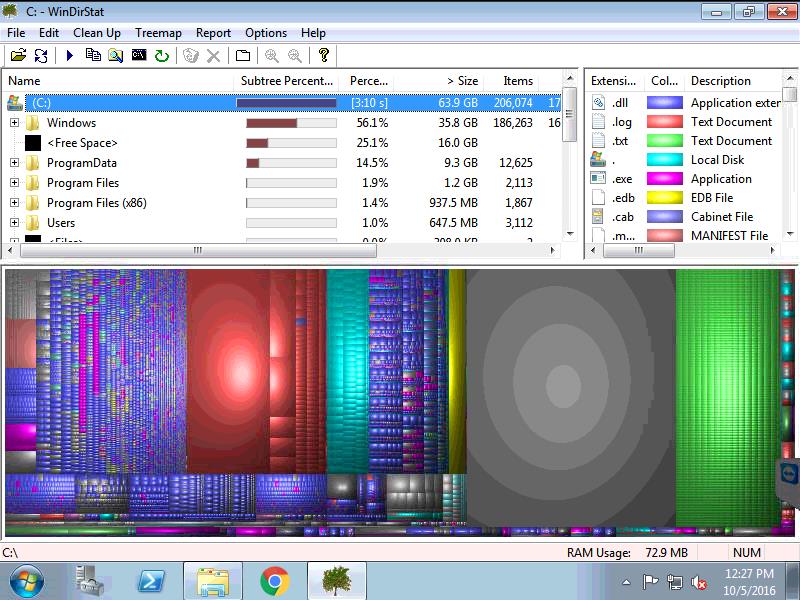Click the Refresh All toolbar icon
The width and height of the screenshot is (800, 600).
pyautogui.click(x=41, y=55)
